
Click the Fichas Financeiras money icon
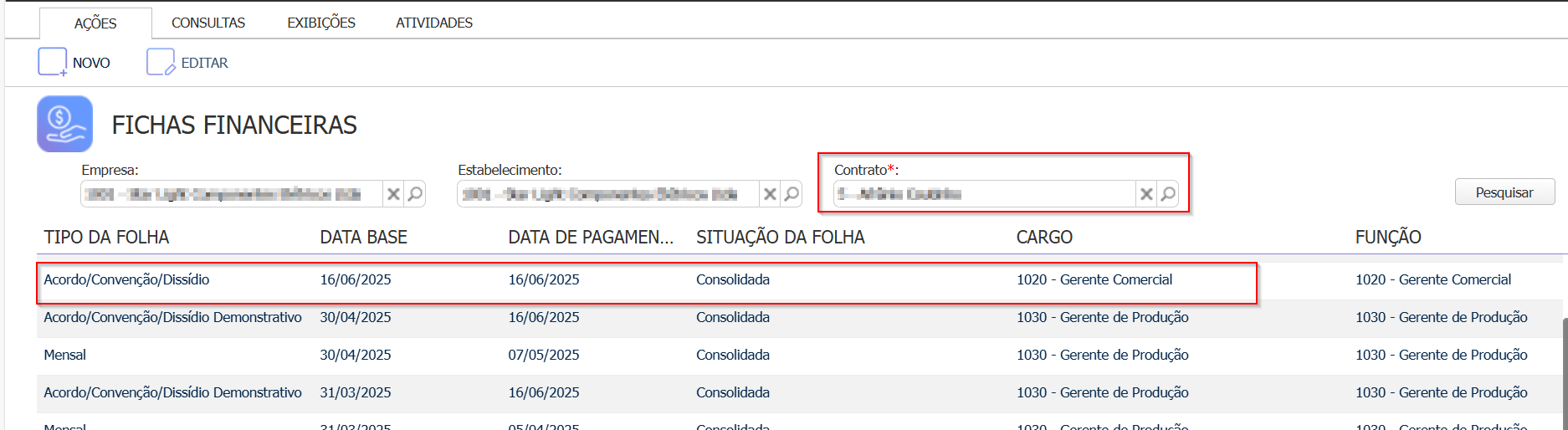click(x=64, y=124)
